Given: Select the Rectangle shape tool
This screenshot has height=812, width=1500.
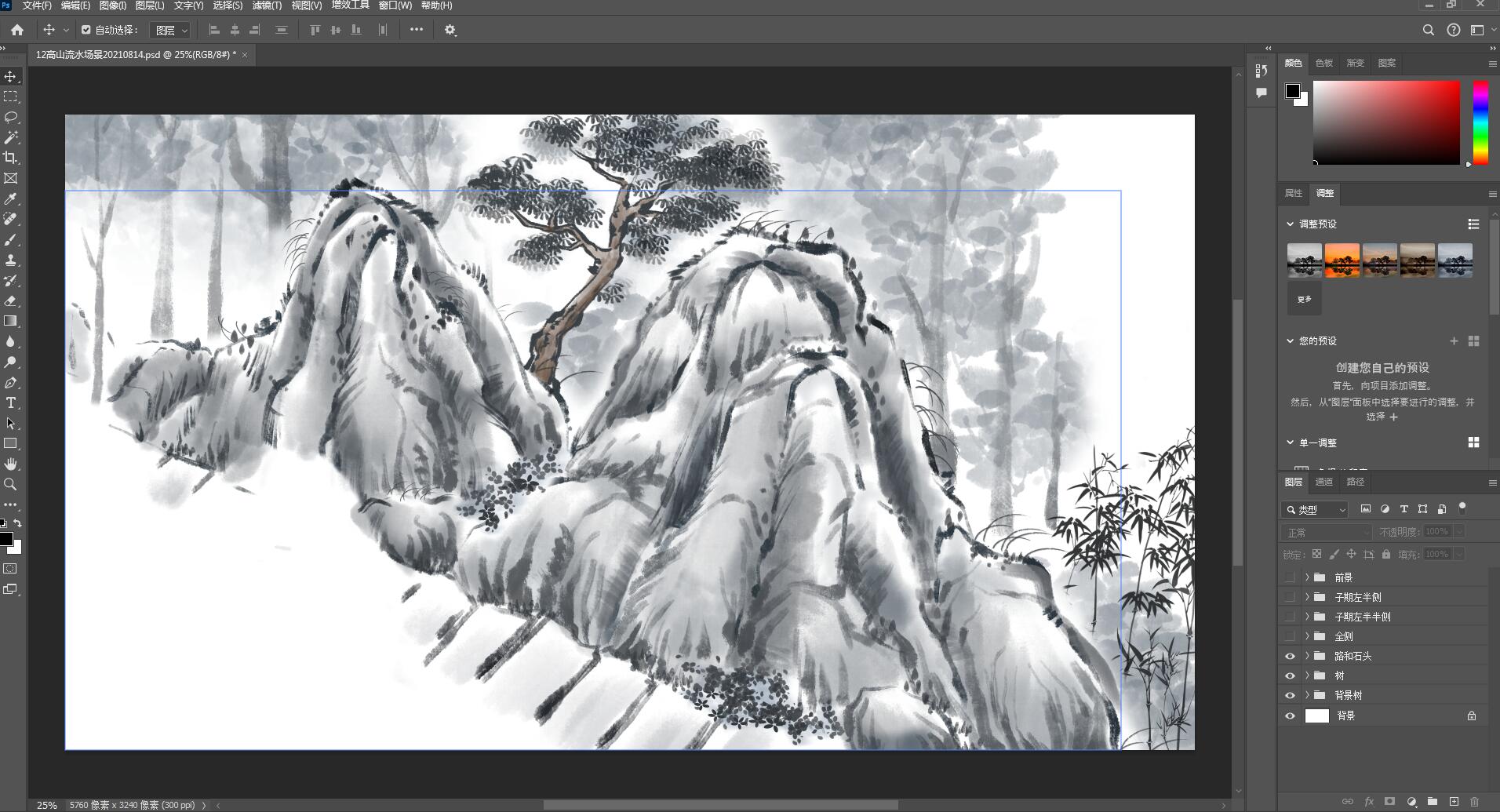Looking at the screenshot, I should (x=11, y=443).
